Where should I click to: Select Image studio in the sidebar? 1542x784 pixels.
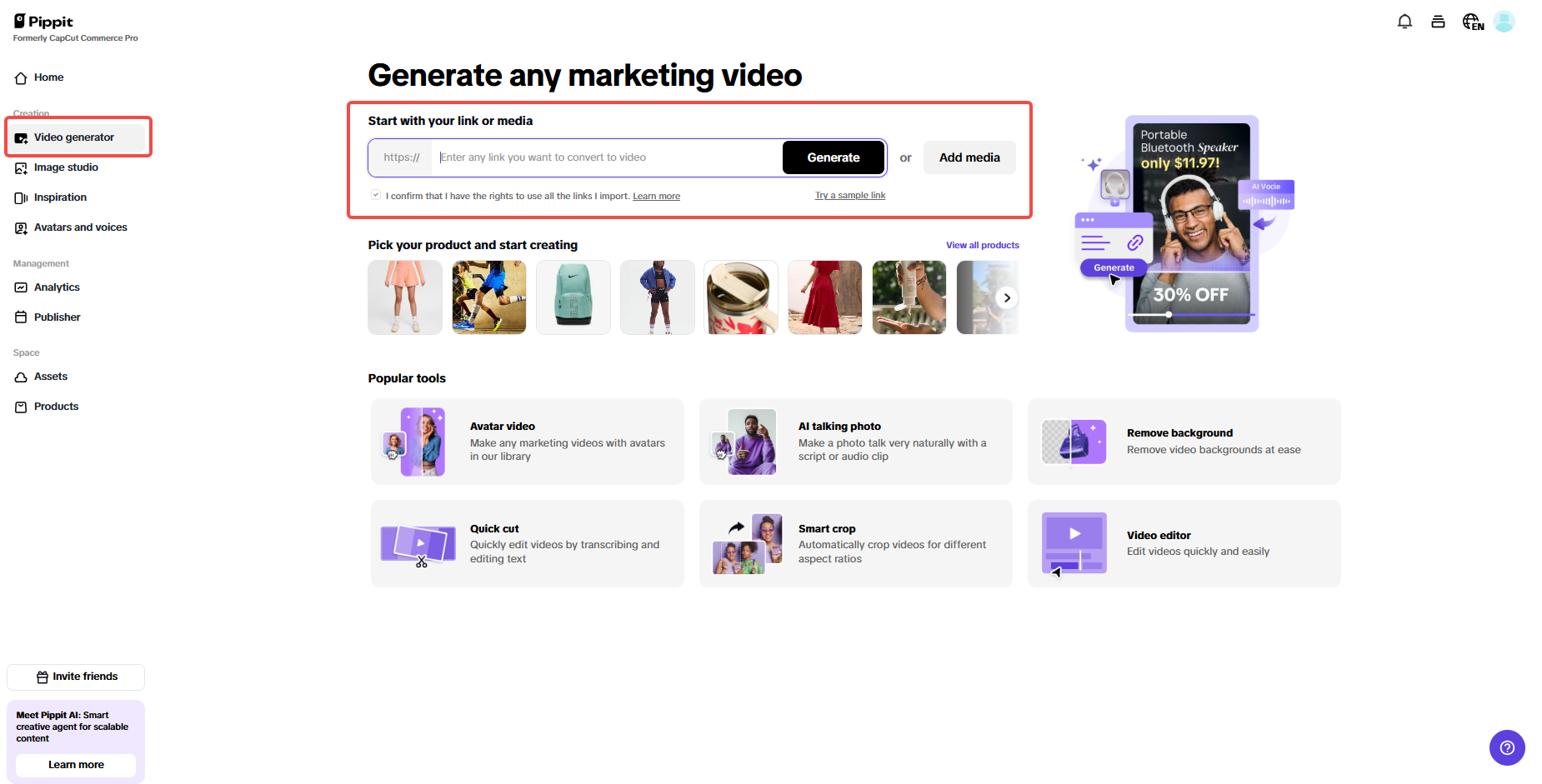(66, 167)
